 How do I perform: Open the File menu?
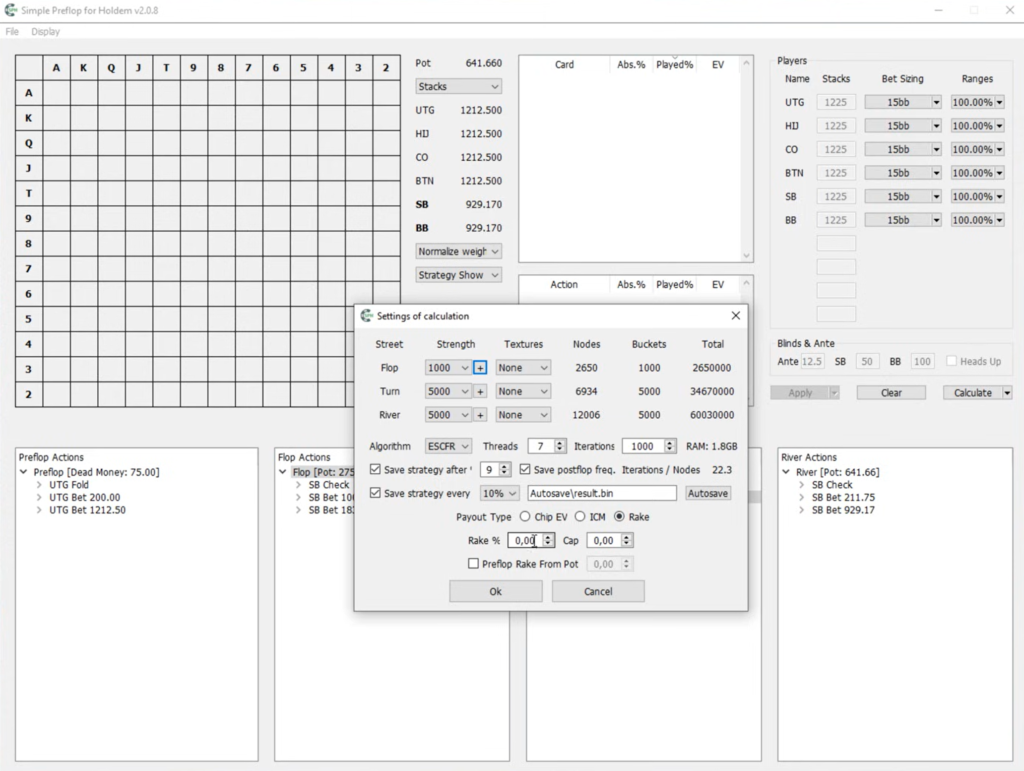point(12,31)
